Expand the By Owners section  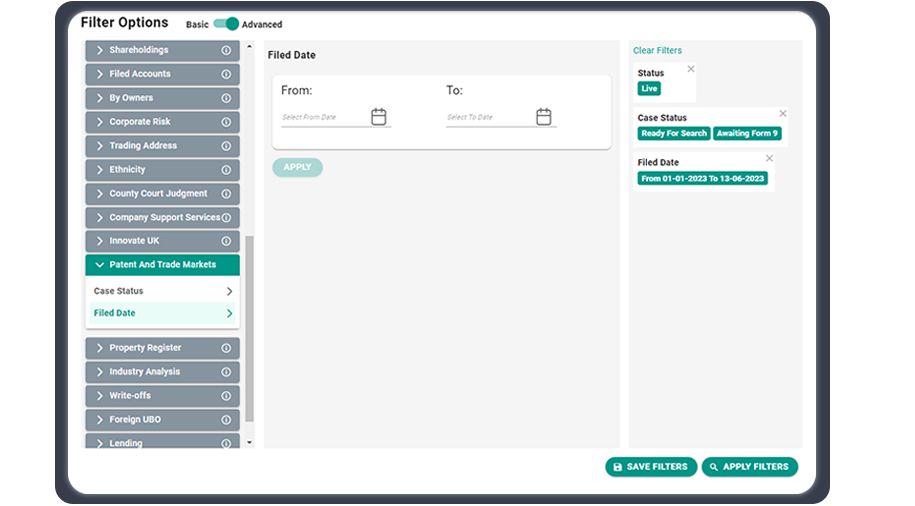click(162, 98)
